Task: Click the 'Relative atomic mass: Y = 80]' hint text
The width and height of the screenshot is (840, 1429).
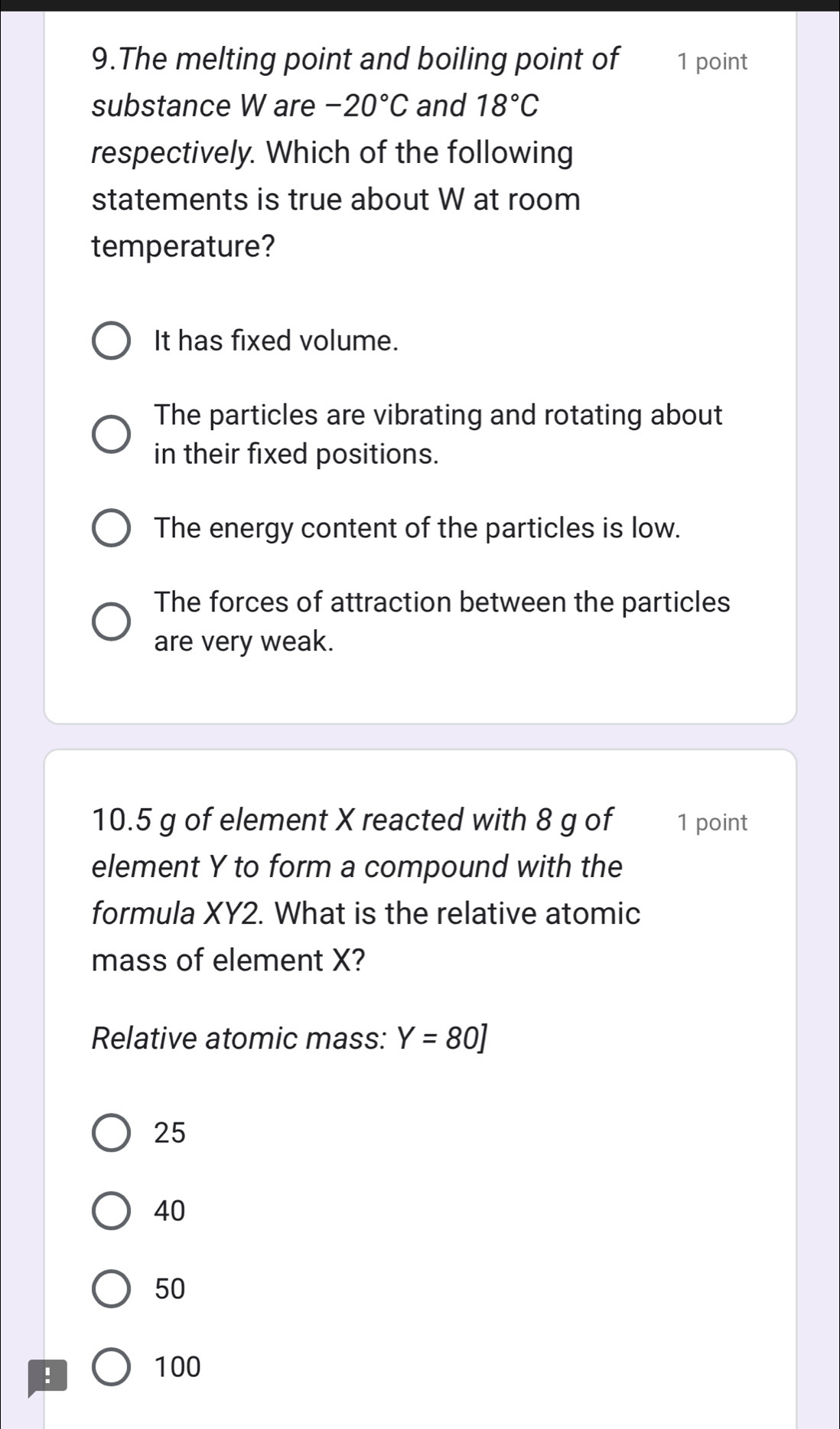Action: [x=289, y=1039]
